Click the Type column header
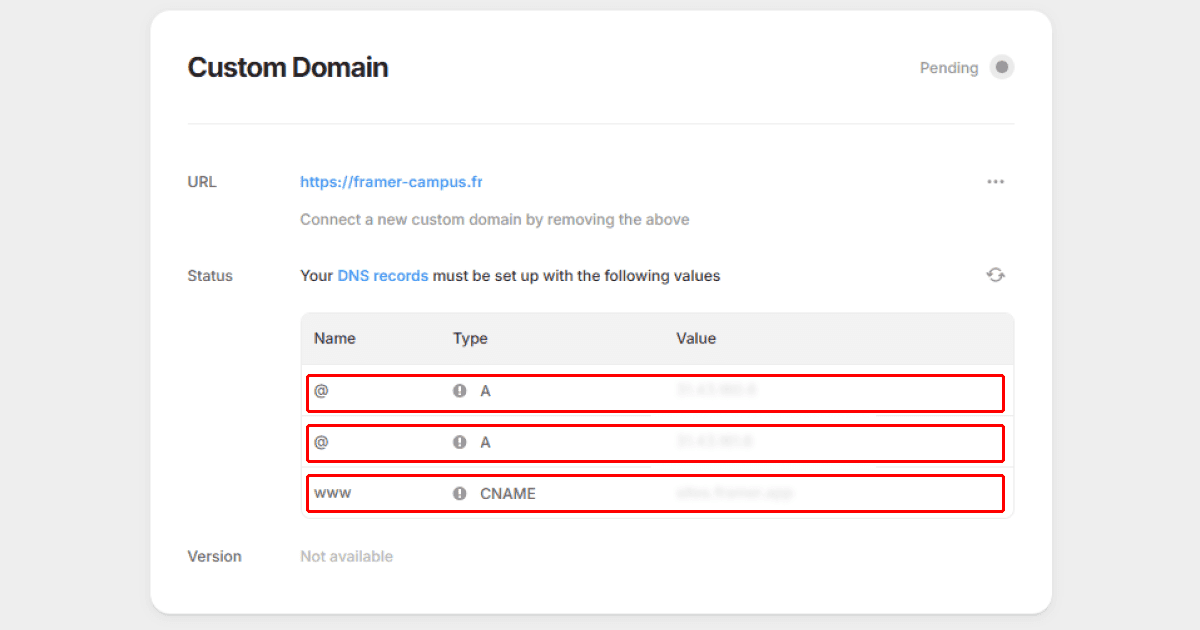Screen dimensions: 1200x630 point(470,338)
